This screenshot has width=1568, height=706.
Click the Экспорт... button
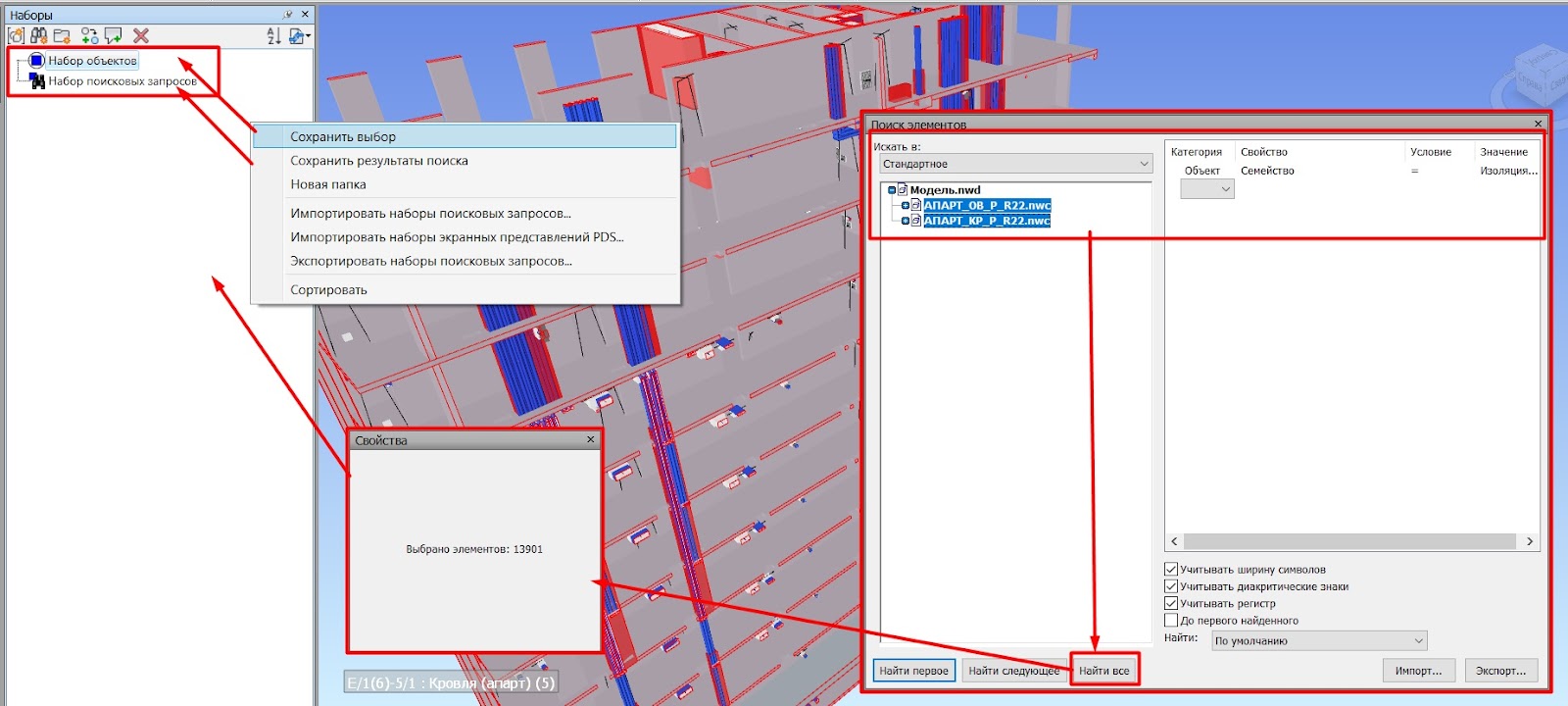pyautogui.click(x=1501, y=671)
